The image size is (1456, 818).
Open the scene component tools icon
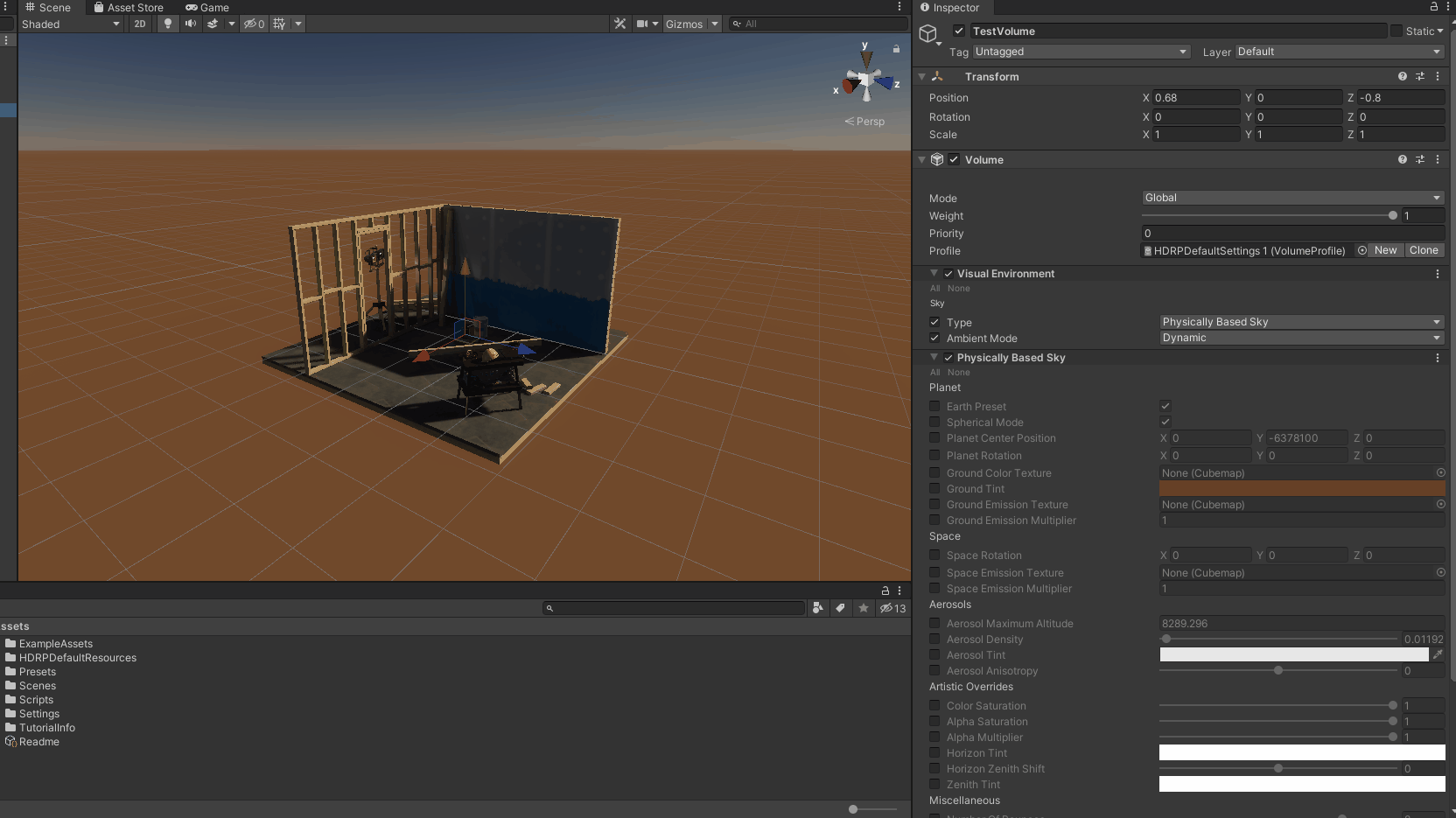click(620, 24)
